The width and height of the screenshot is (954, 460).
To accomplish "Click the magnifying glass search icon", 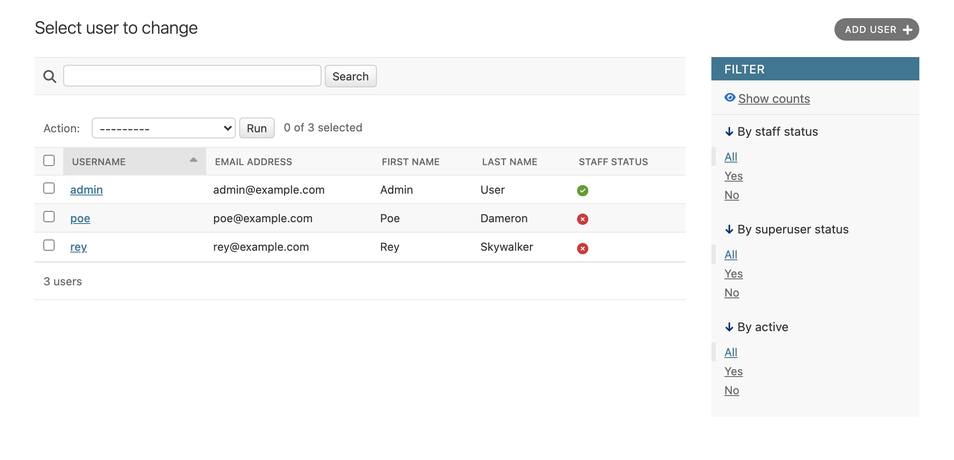I will pos(49,76).
